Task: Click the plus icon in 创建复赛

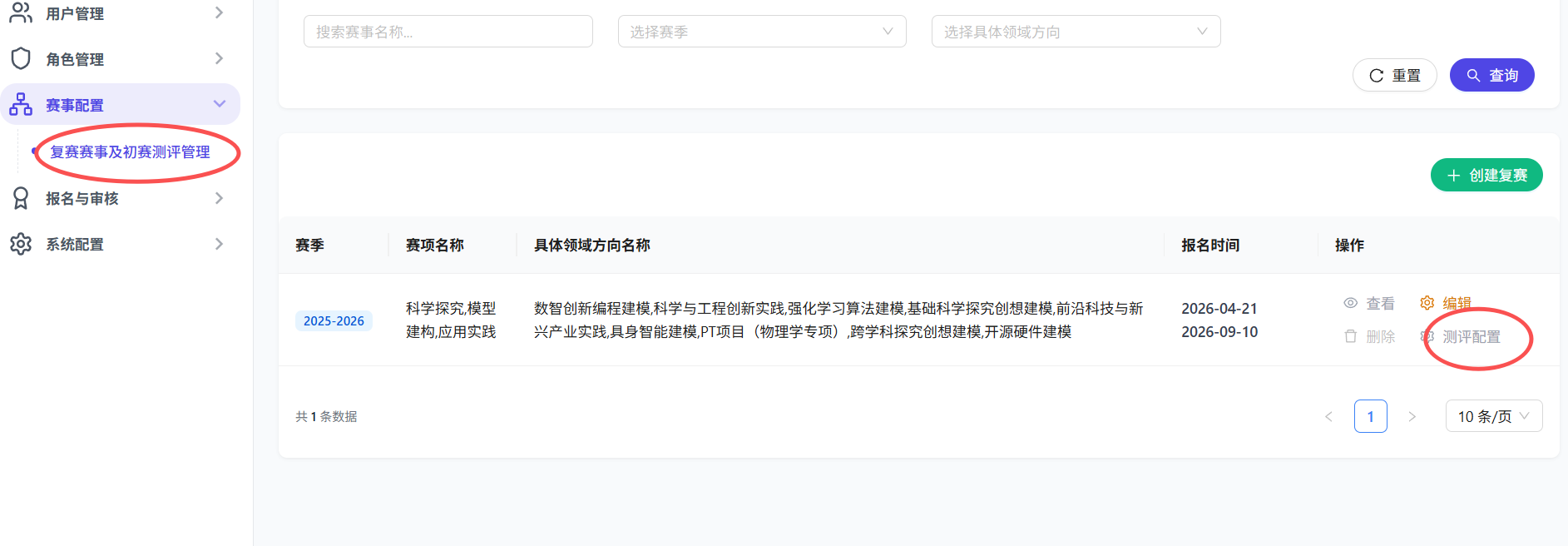Action: coord(1454,176)
